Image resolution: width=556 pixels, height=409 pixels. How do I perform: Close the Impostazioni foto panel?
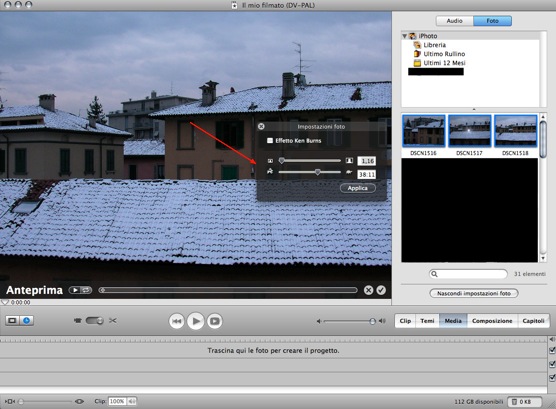coord(261,126)
